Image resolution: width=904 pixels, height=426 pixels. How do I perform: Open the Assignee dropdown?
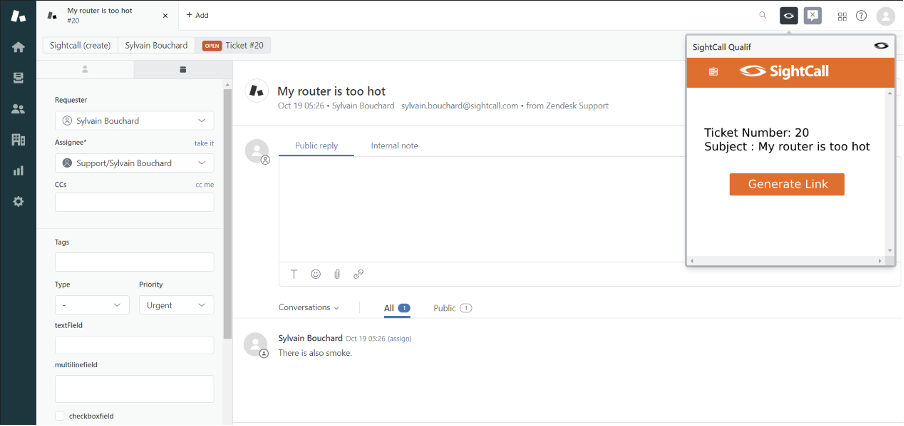click(134, 163)
